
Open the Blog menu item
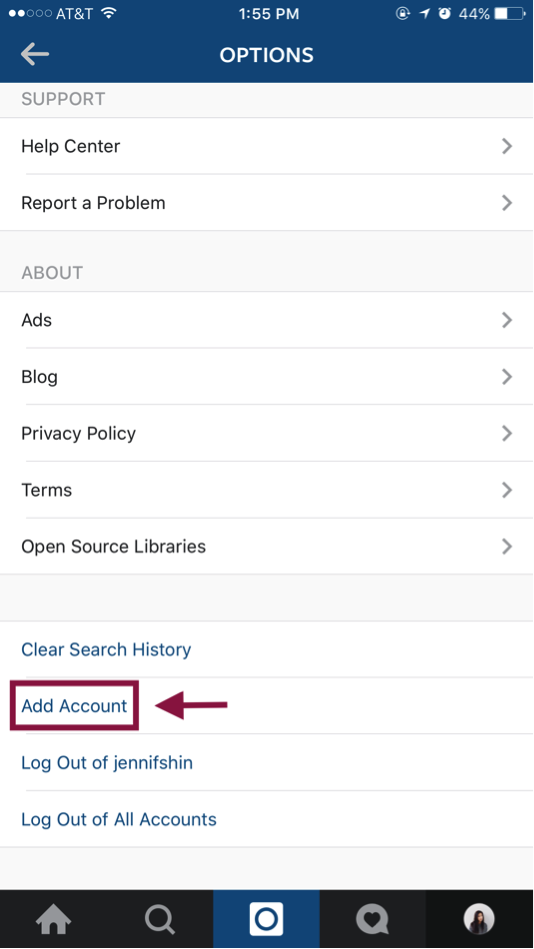(x=267, y=376)
